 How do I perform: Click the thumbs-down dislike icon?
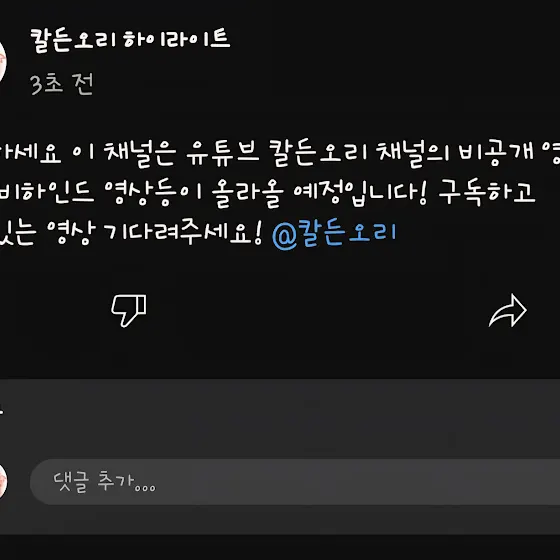pyautogui.click(x=129, y=310)
